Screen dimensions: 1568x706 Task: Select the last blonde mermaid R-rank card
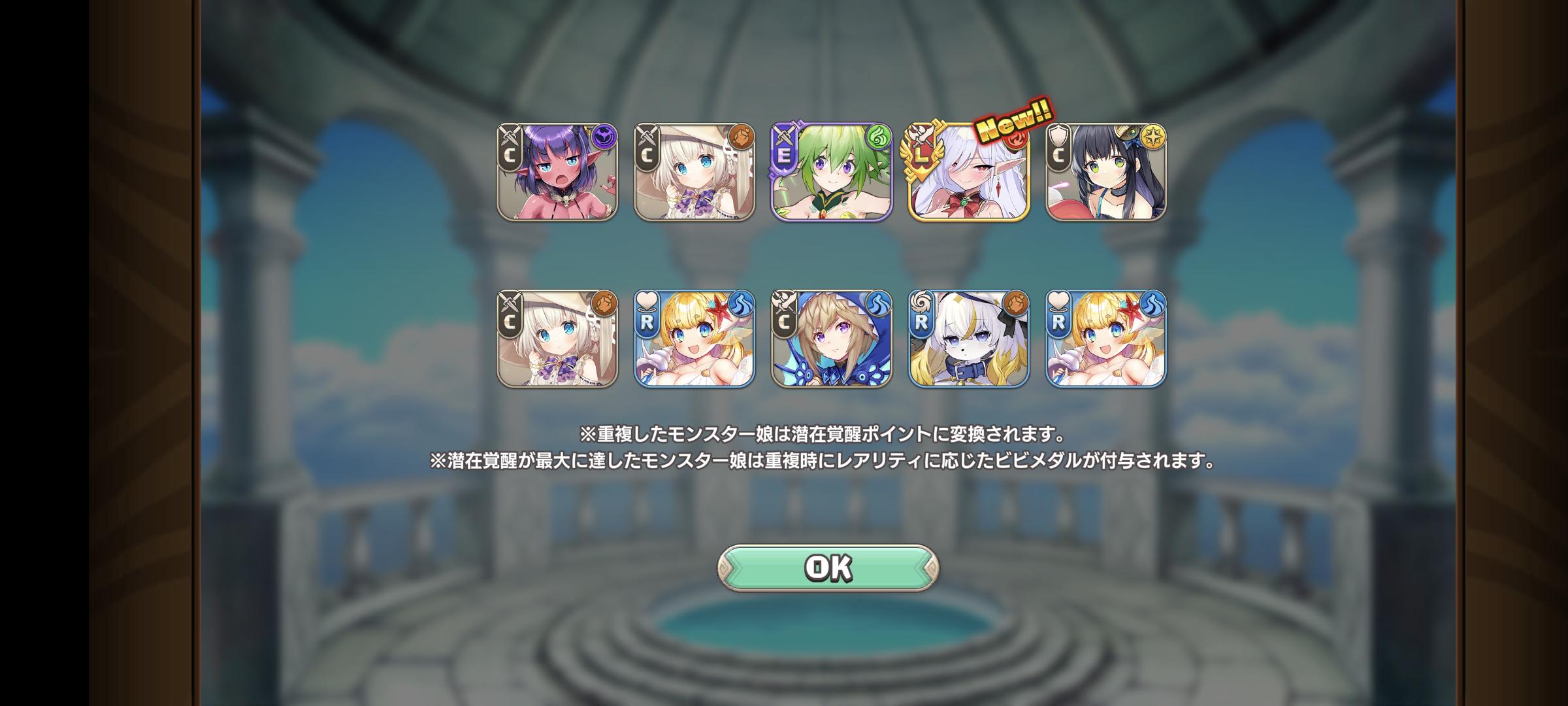coord(1106,339)
